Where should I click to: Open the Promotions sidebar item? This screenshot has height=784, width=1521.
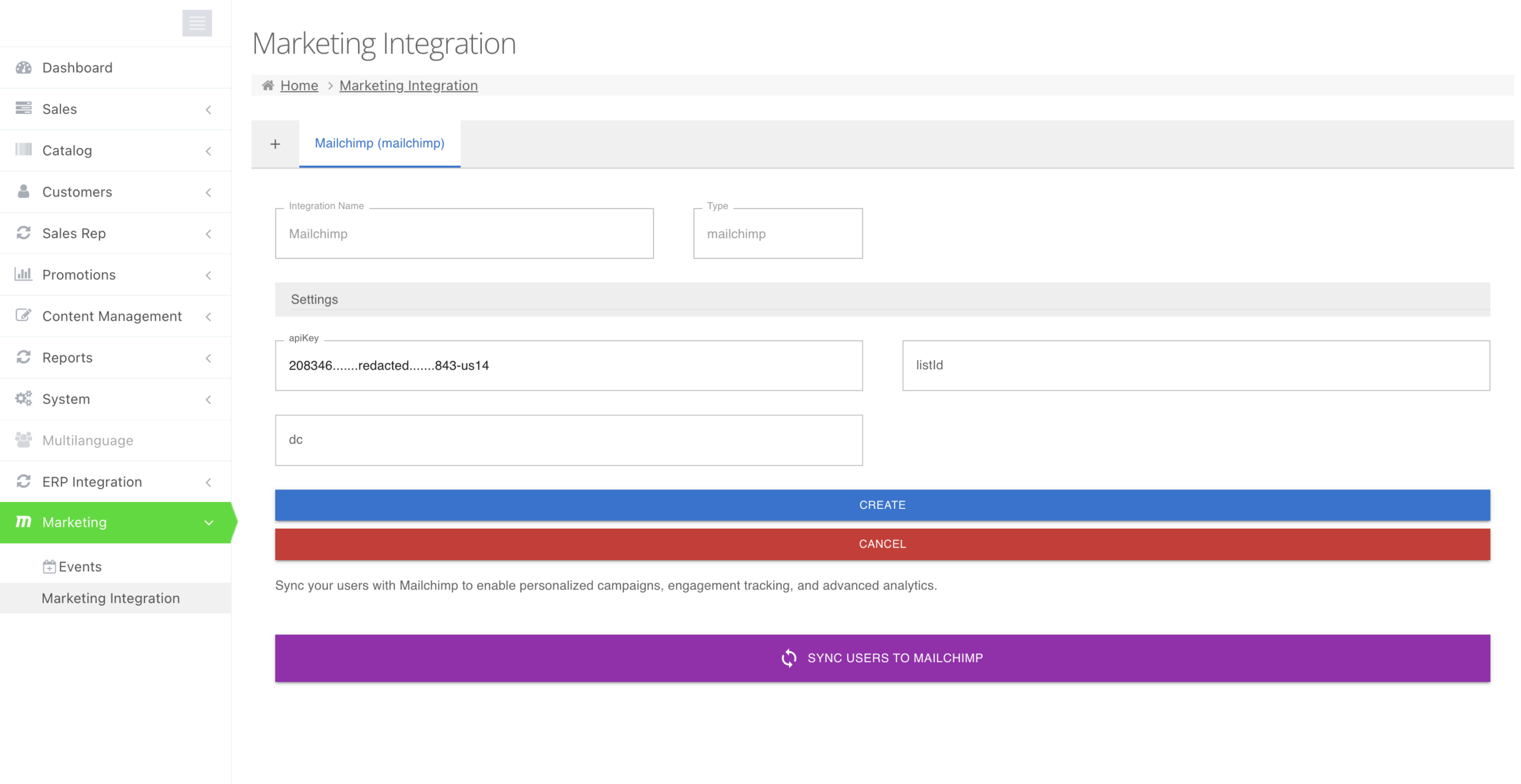[x=115, y=275]
